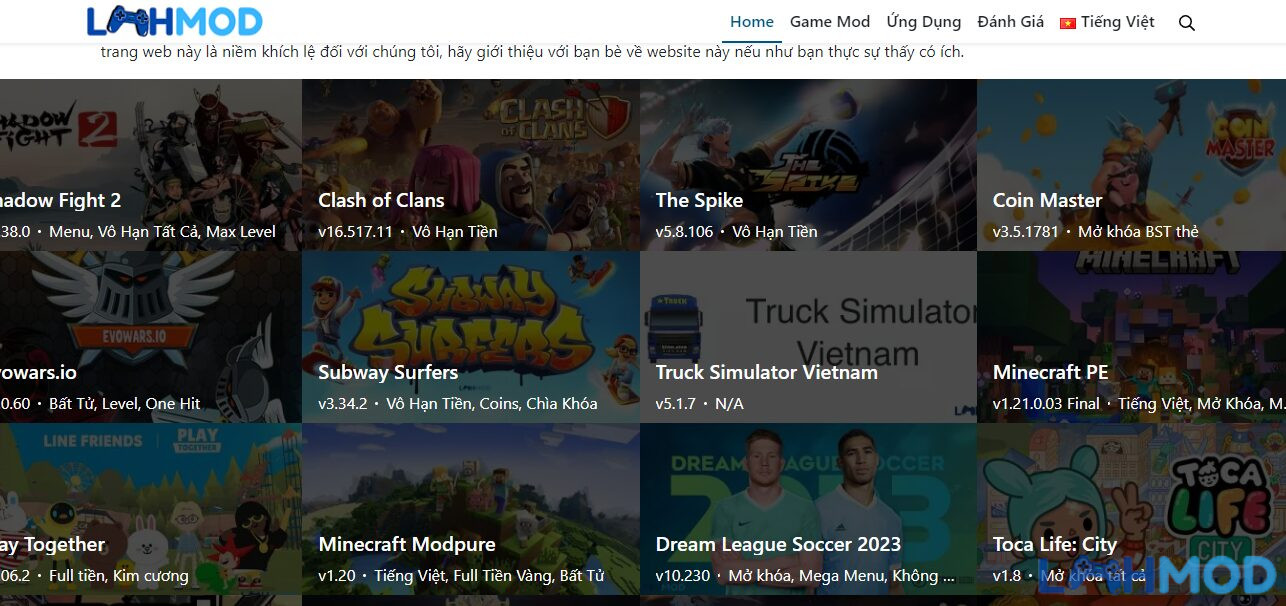
Task: Open the Game Mod menu
Action: (x=830, y=22)
